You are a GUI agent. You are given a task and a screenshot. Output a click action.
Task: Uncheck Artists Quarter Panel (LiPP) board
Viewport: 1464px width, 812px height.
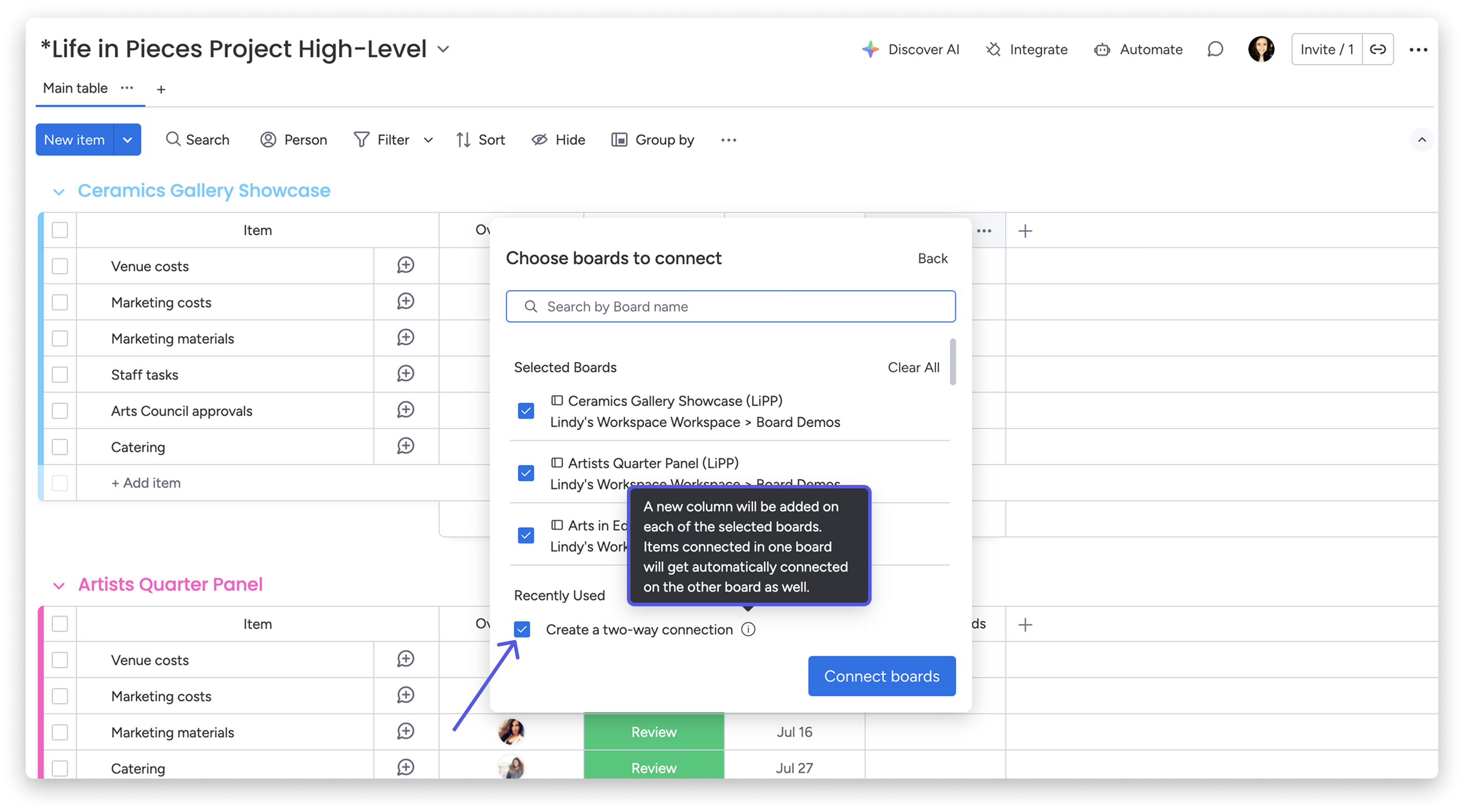pos(526,473)
